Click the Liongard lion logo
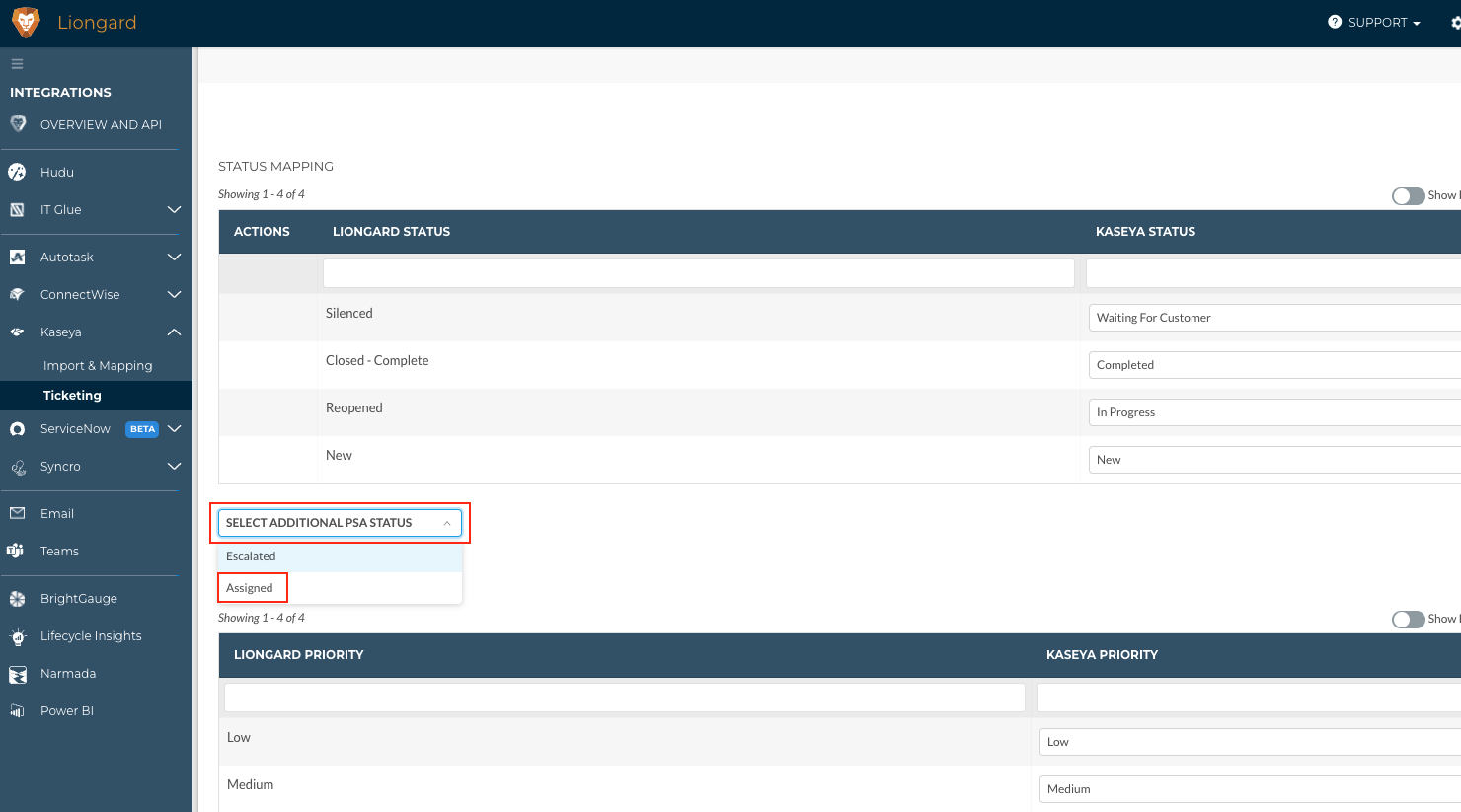Image resolution: width=1461 pixels, height=812 pixels. (x=26, y=22)
